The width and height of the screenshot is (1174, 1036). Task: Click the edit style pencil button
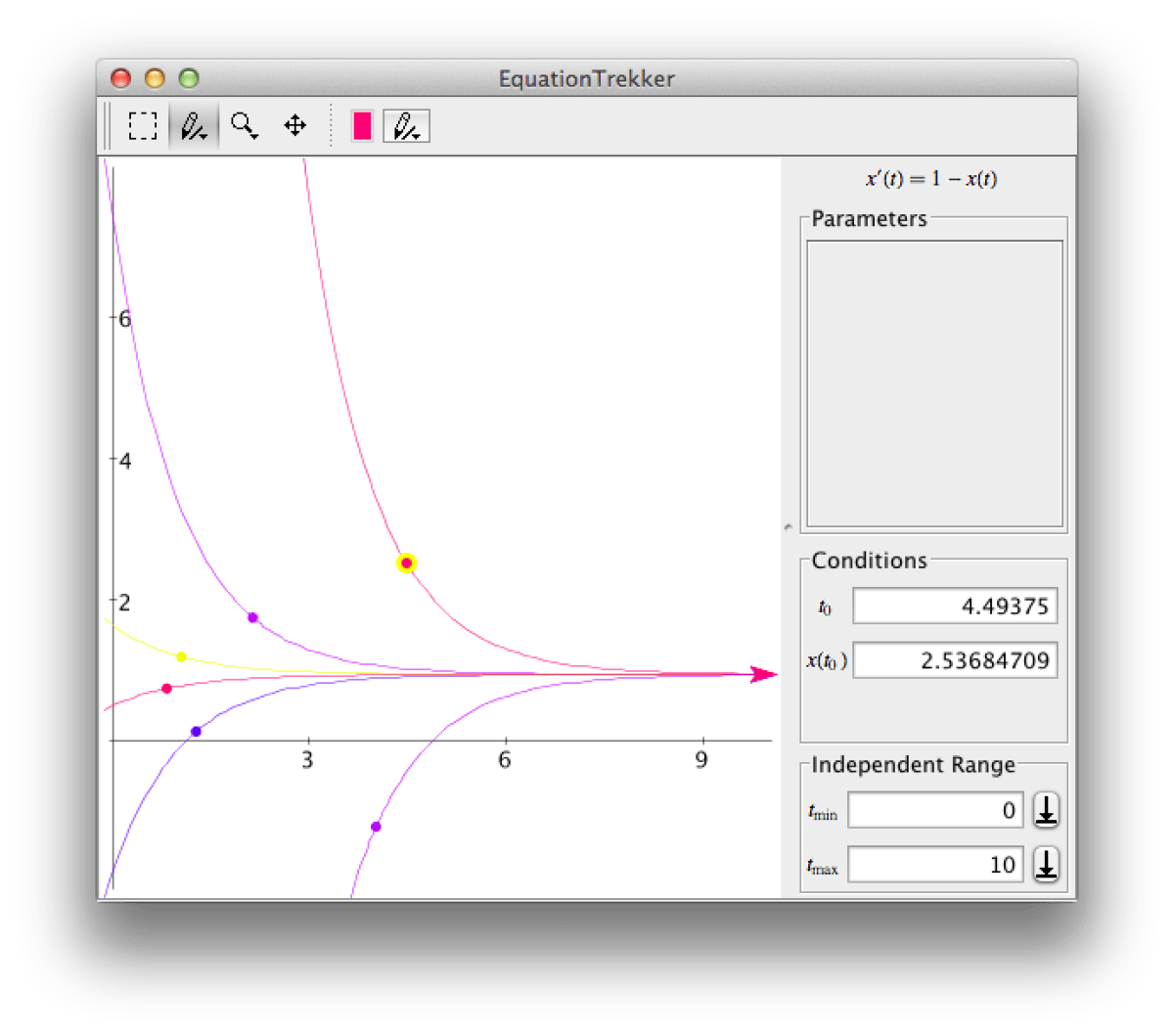click(406, 126)
